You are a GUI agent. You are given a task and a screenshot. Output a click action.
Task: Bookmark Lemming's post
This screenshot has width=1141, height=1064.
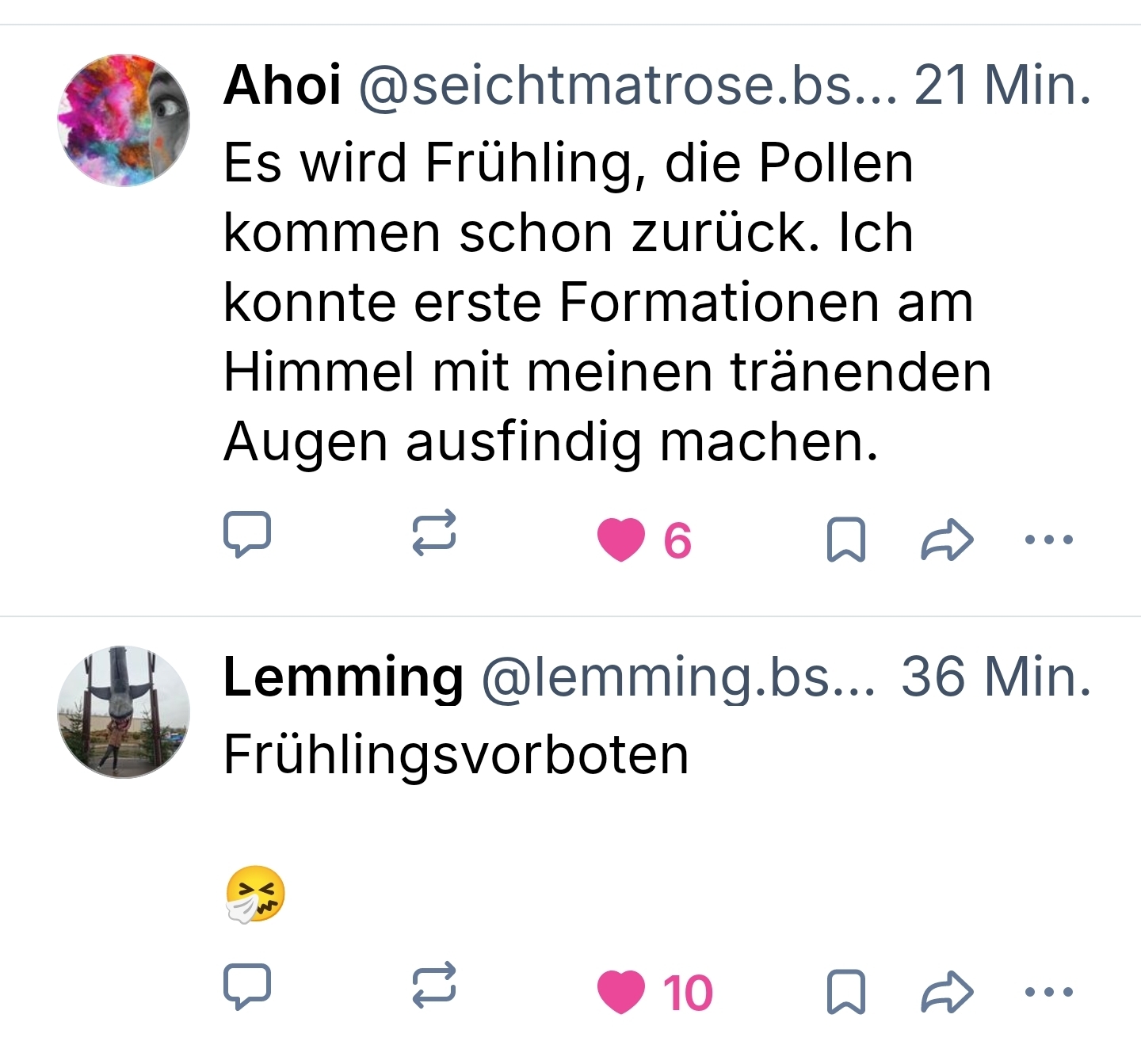pyautogui.click(x=845, y=992)
